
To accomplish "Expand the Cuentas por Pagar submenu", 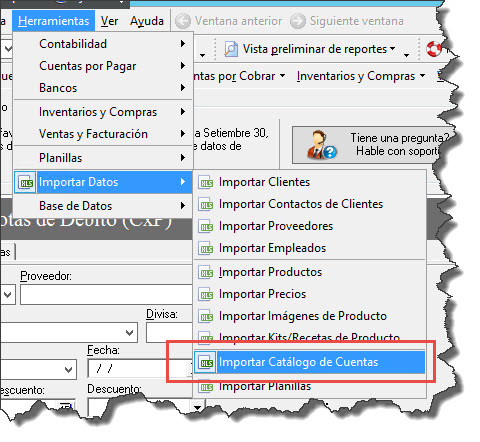I will [103, 66].
